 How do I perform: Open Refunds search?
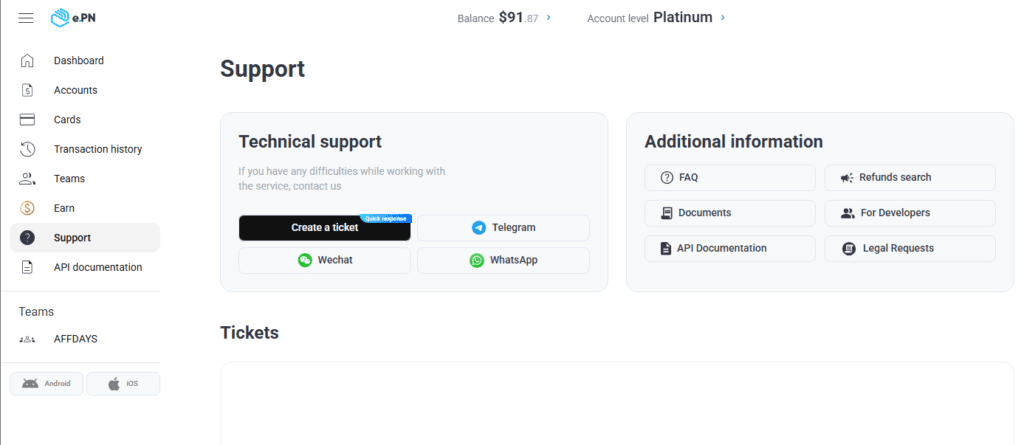pos(910,178)
